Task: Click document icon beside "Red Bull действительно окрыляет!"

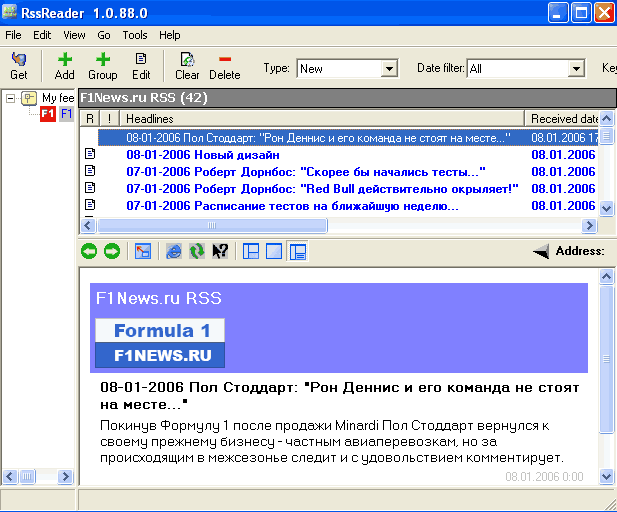Action: pyautogui.click(x=90, y=188)
